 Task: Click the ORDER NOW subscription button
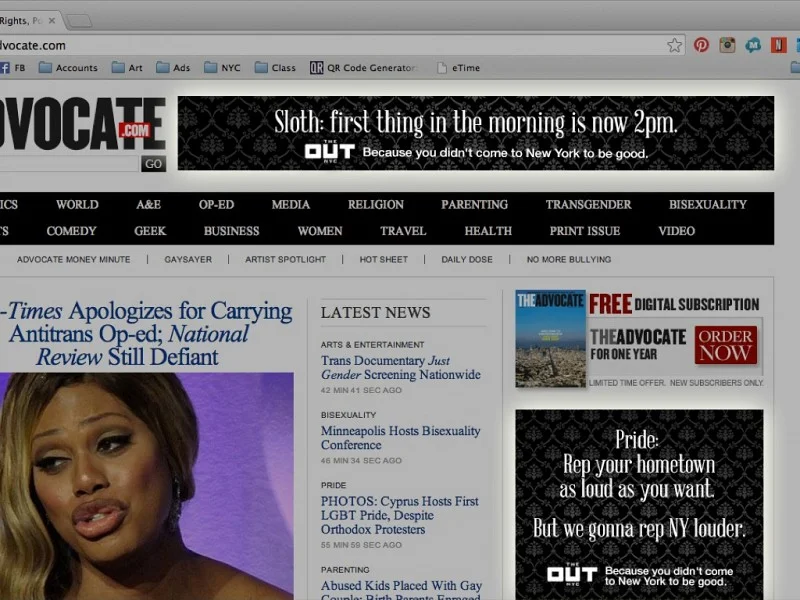pyautogui.click(x=726, y=345)
